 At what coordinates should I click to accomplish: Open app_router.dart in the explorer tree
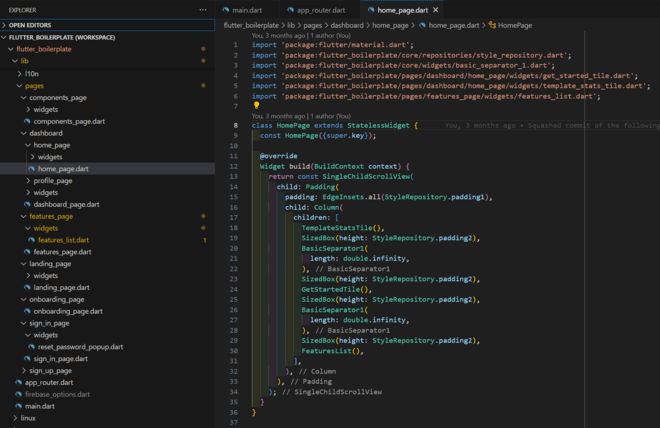107,383
